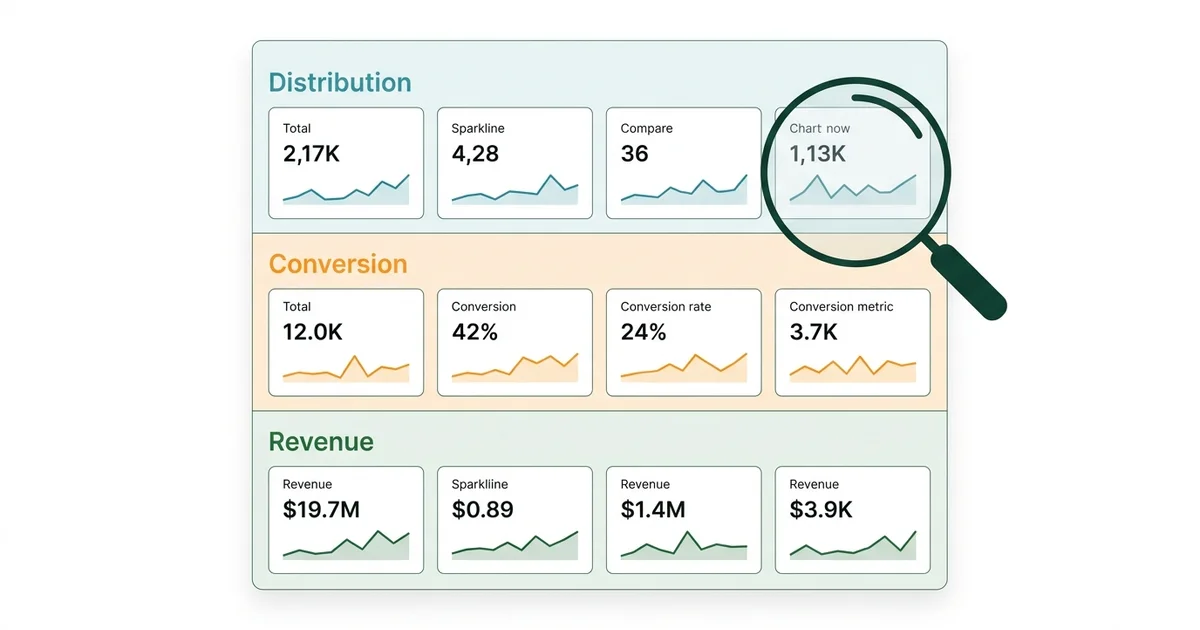Click the Chart now 1,13K value link

(818, 155)
